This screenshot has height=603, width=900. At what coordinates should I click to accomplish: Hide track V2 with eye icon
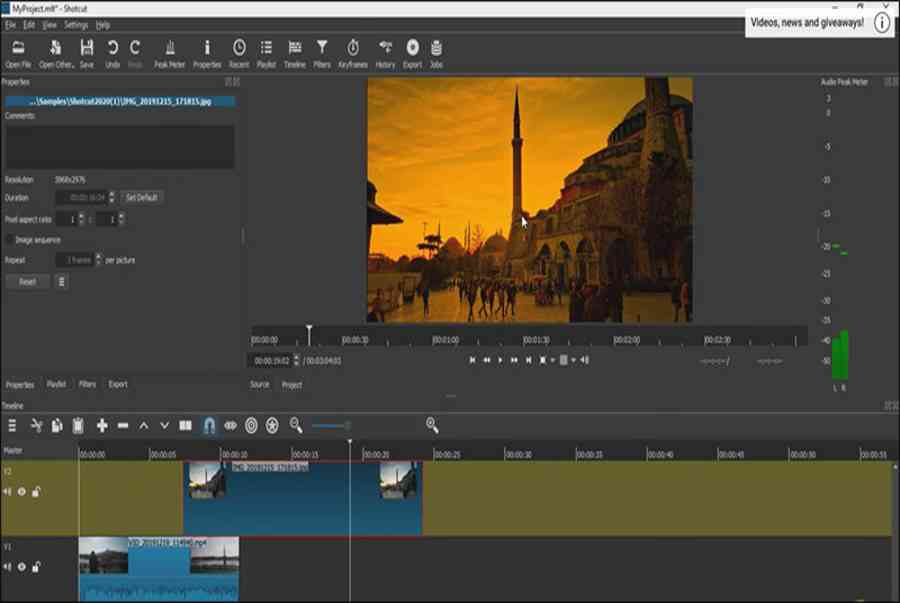[x=22, y=492]
